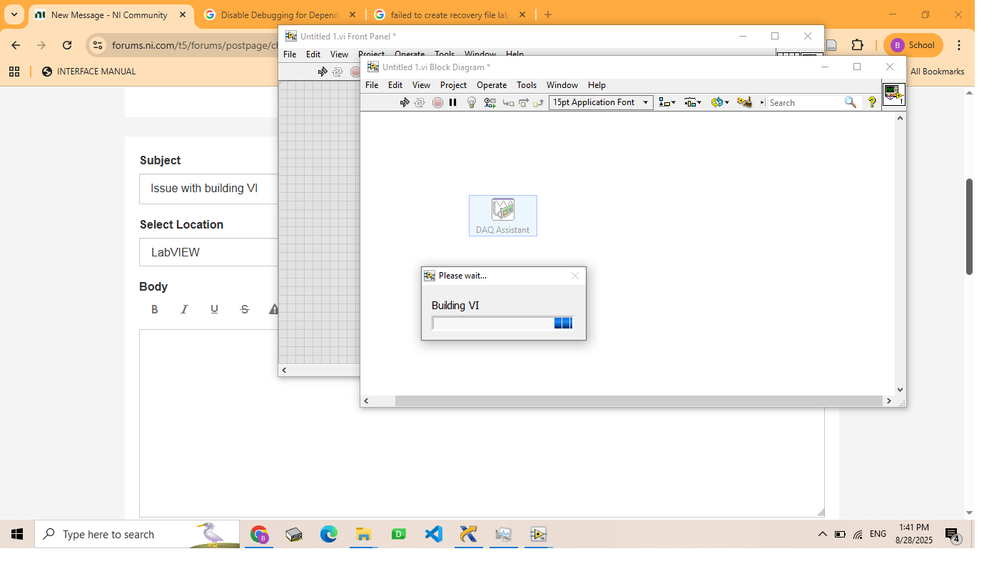Show Context Help with the question mark
This screenshot has width=999, height=587.
tap(872, 103)
